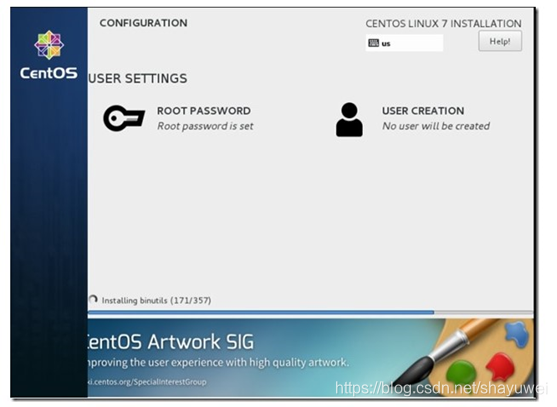
Task: Click the CentOS Artwork SIG banner
Action: [x=310, y=358]
